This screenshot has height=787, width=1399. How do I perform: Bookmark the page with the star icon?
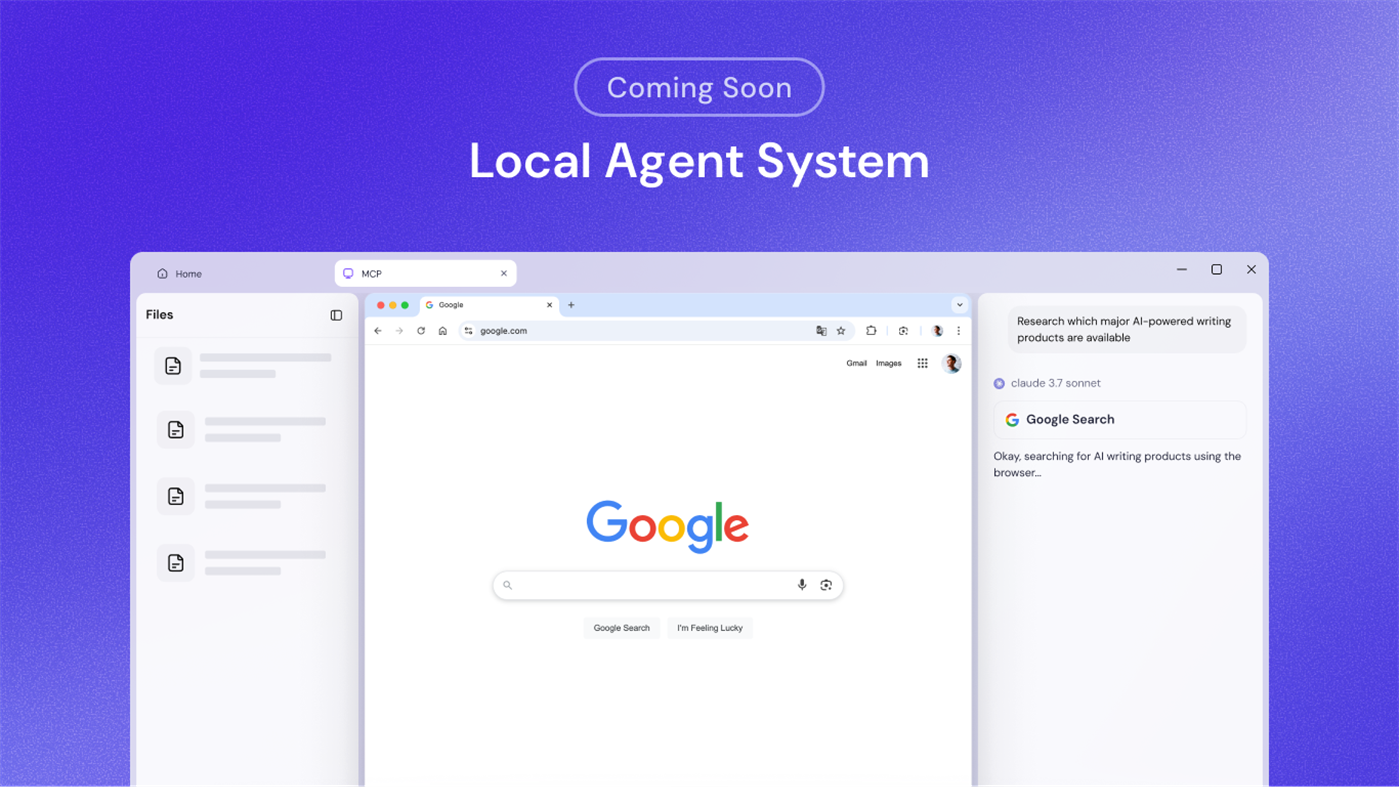pos(841,331)
